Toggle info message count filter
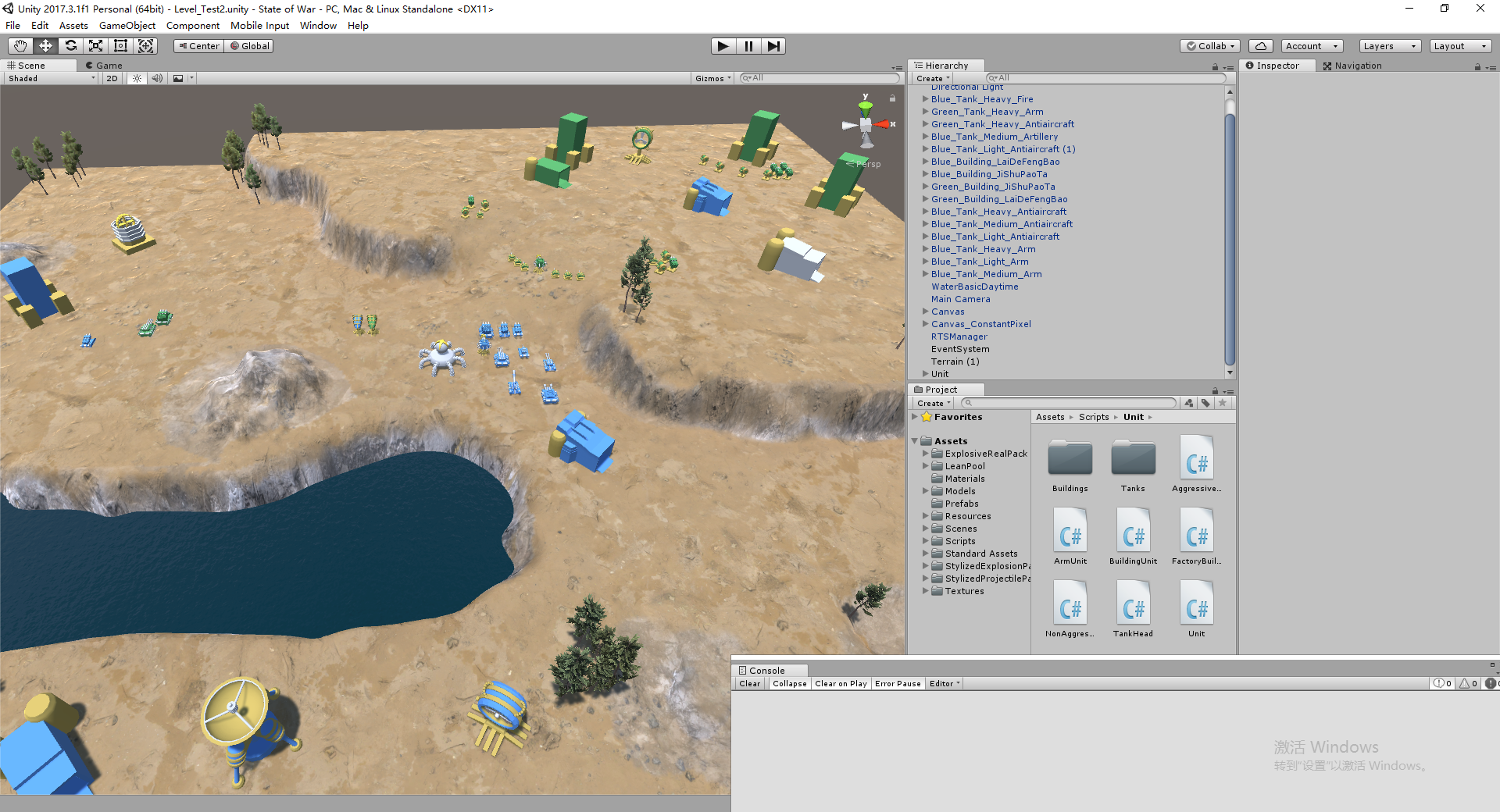 (x=1442, y=683)
